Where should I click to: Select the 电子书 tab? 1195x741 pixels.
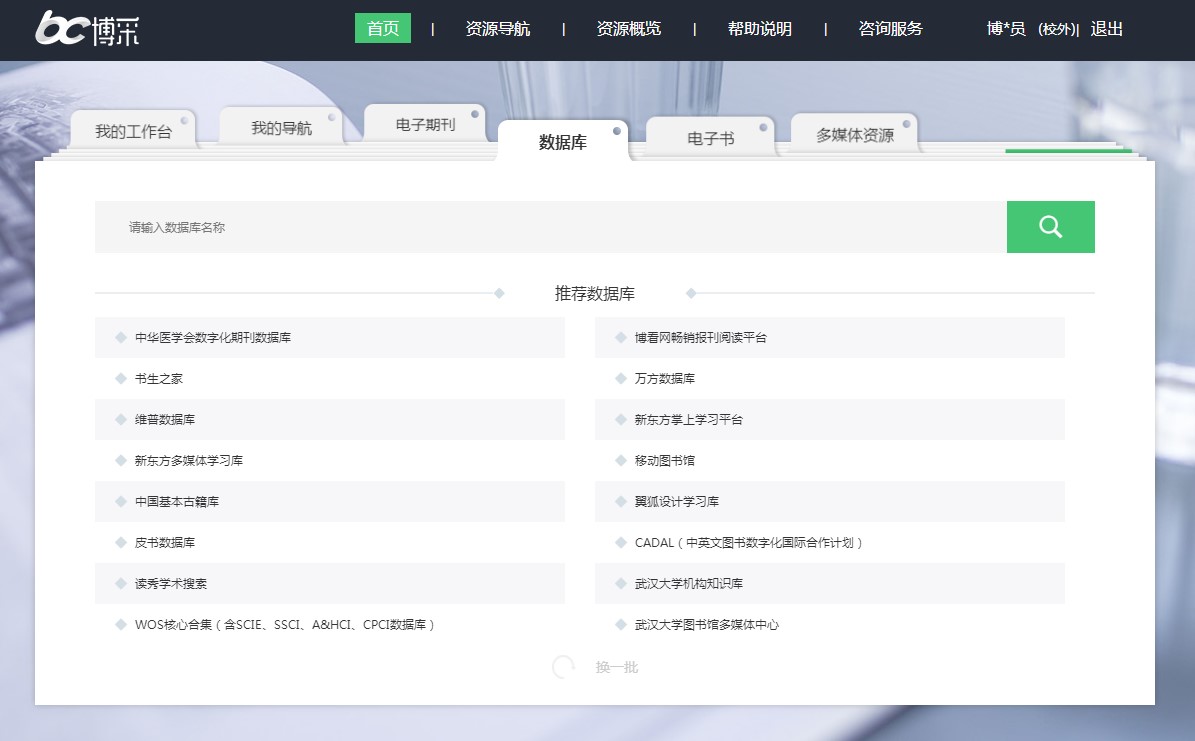coord(710,138)
